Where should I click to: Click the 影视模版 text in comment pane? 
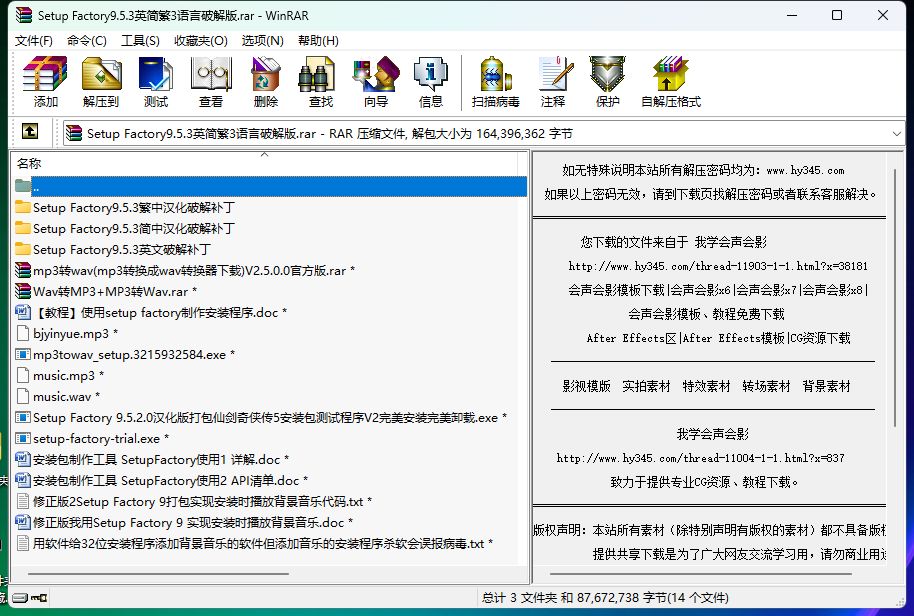[x=586, y=386]
